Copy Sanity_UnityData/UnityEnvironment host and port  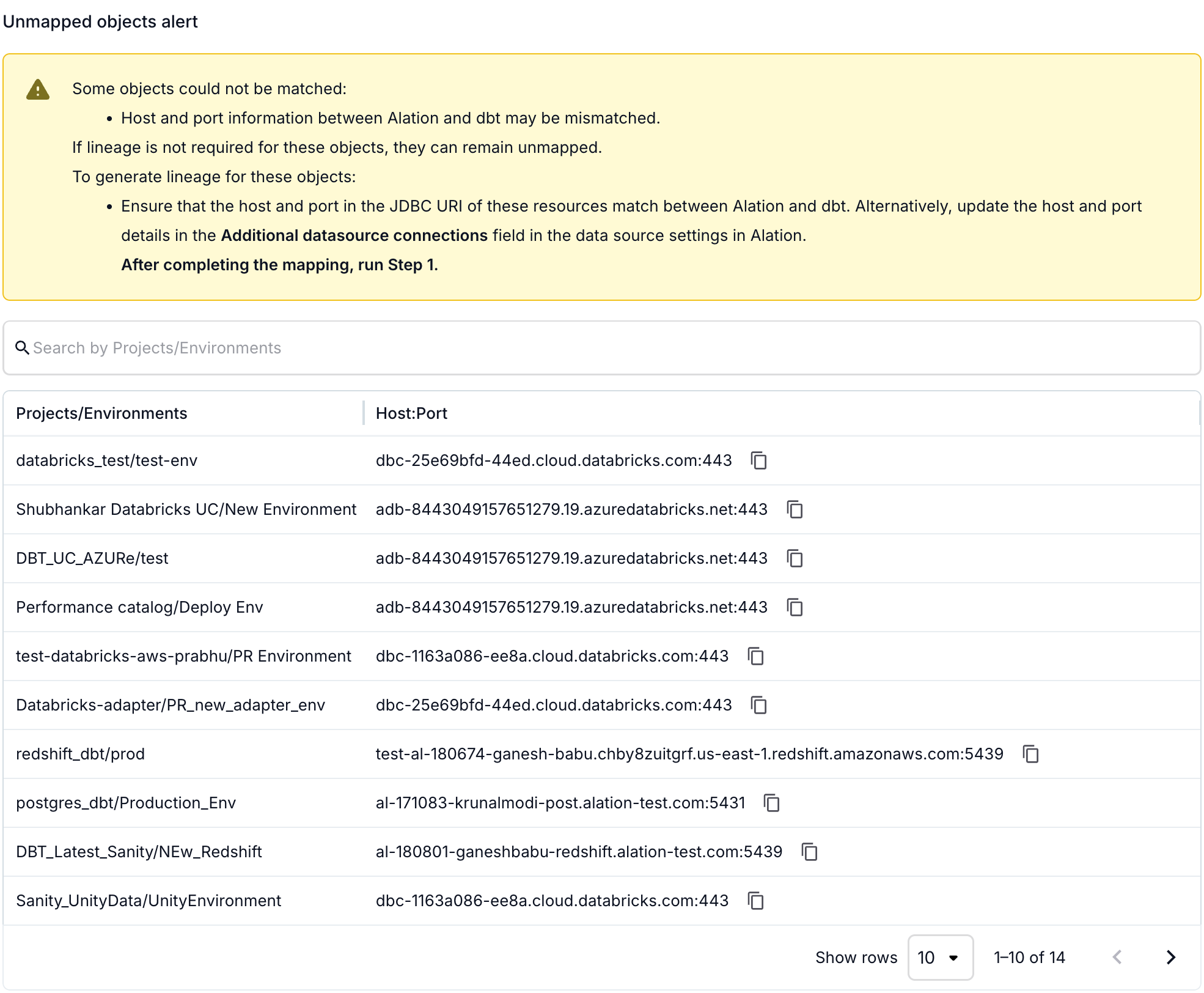[755, 901]
